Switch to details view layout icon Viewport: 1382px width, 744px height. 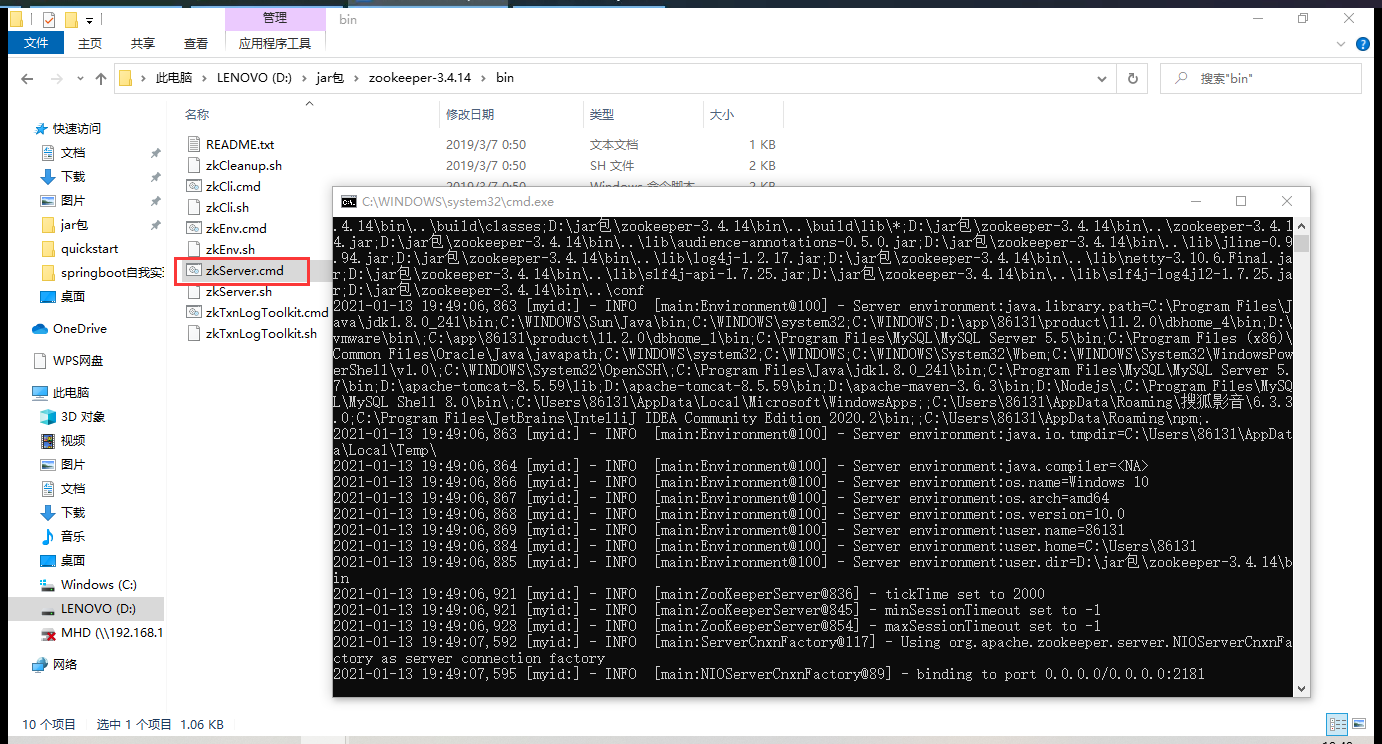[x=1337, y=724]
